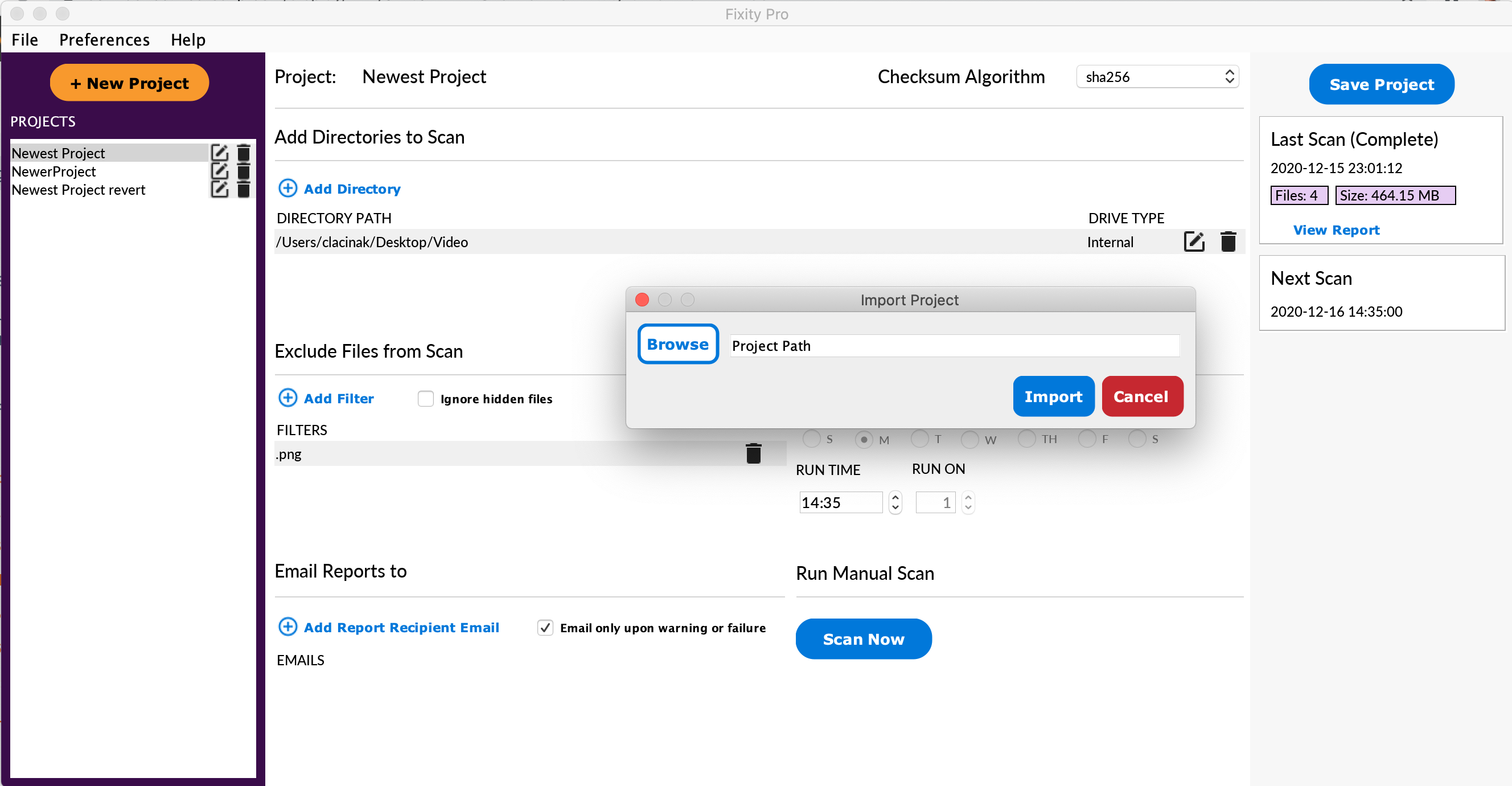The image size is (1512, 786).
Task: Edit the Newest Project entry
Action: pyautogui.click(x=220, y=153)
